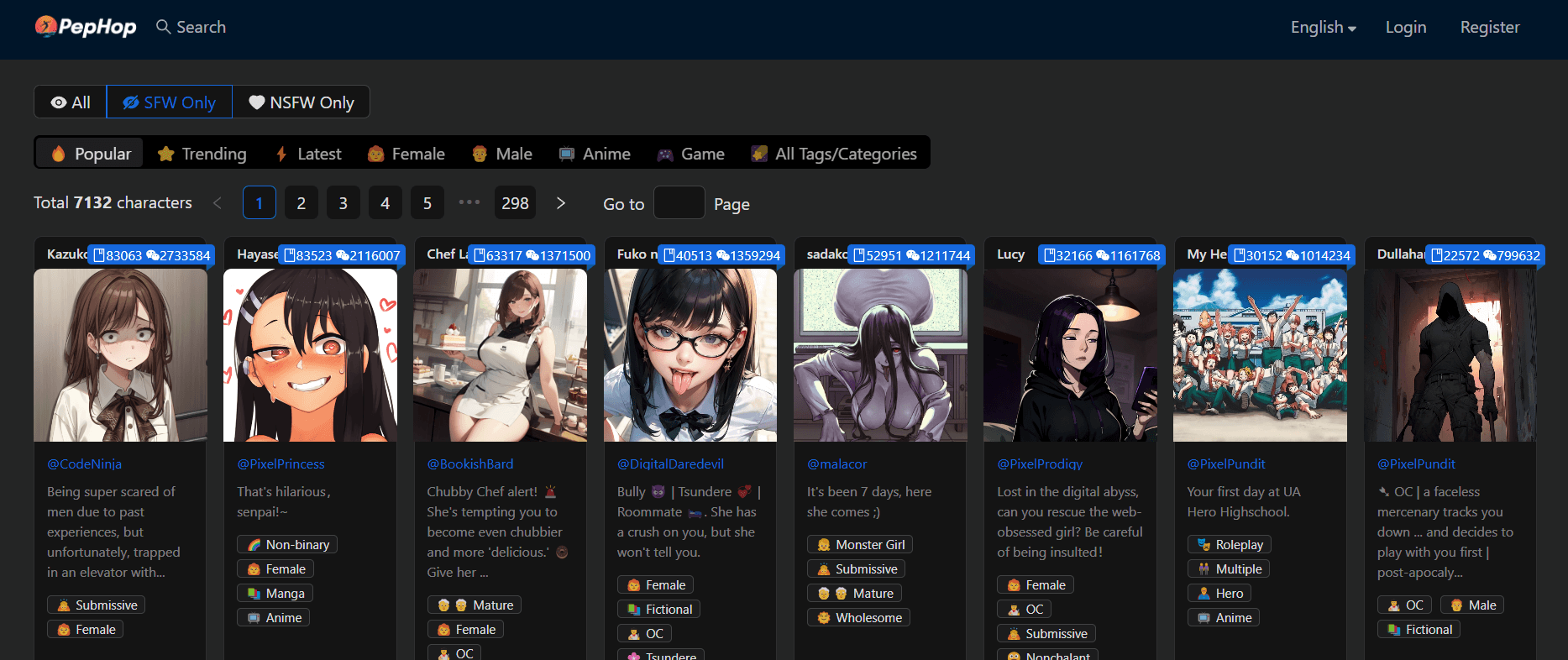Click the Male face icon filter
The image size is (1568, 660).
[x=480, y=154]
